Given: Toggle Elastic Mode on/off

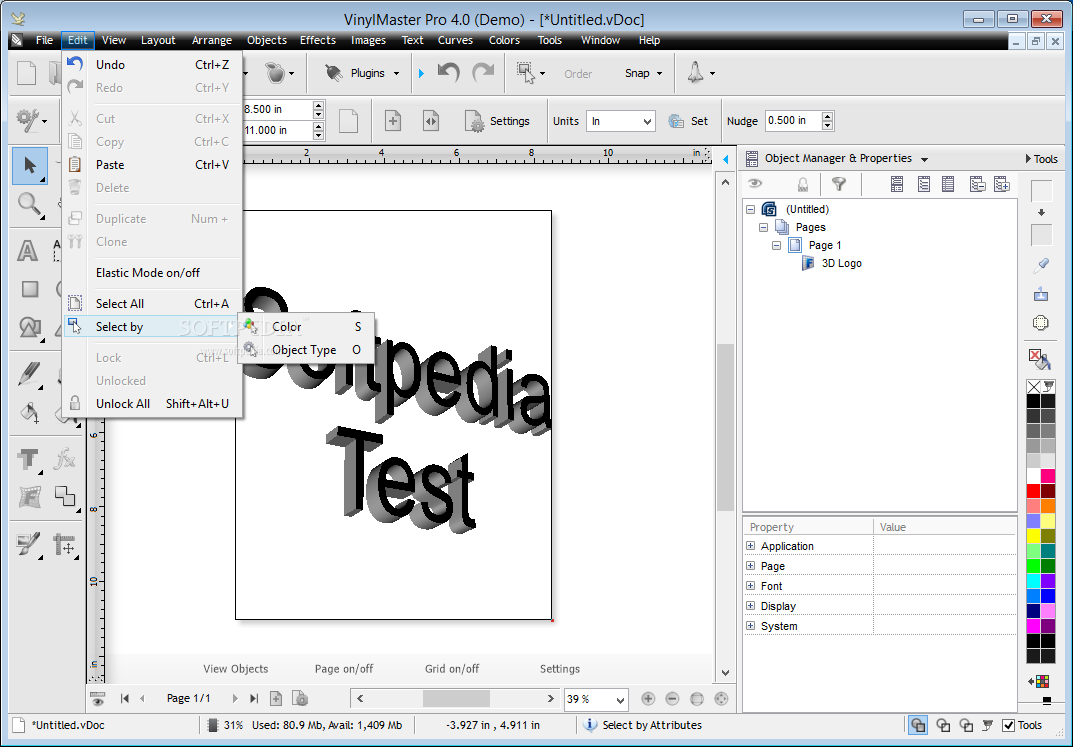Looking at the screenshot, I should click(x=148, y=273).
